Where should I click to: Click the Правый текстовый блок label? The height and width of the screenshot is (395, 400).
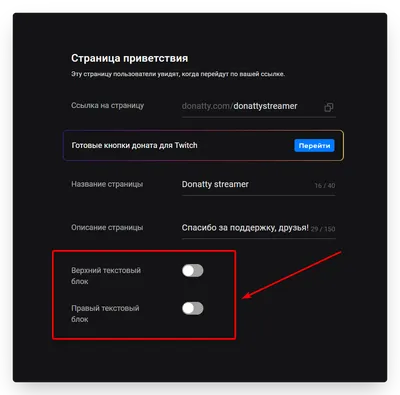click(105, 313)
